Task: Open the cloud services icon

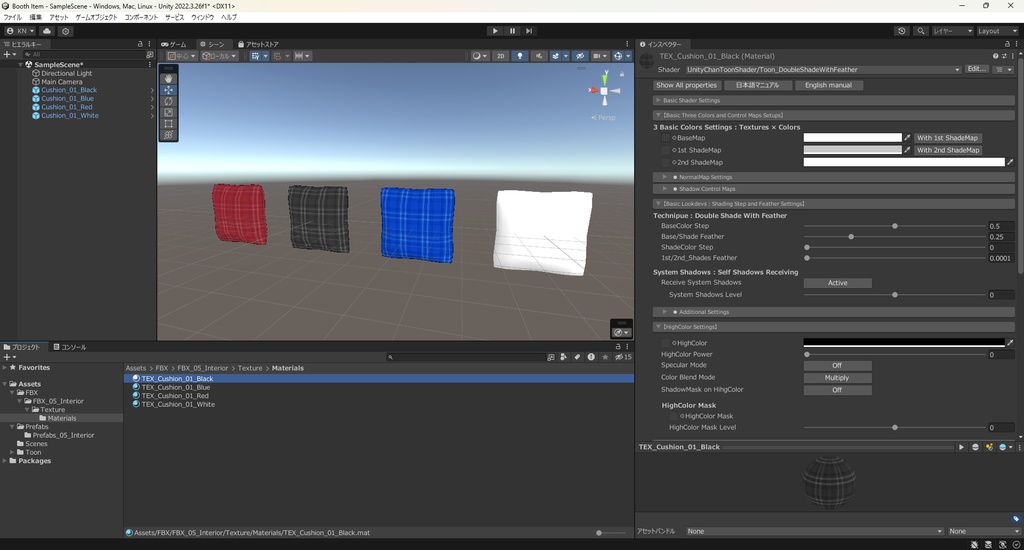Action: click(47, 31)
